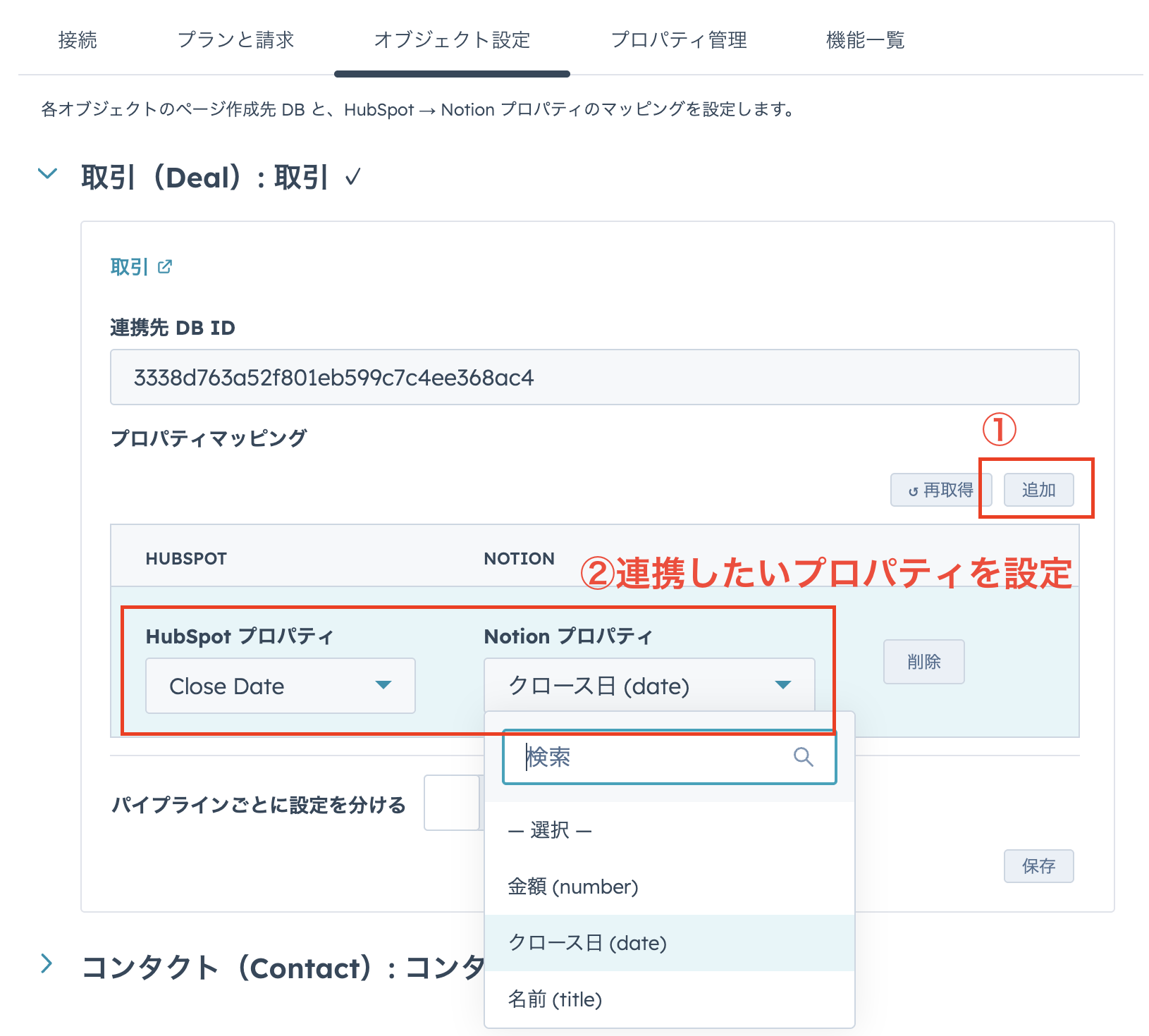
Task: Open the Close Date HubSpot property dropdown
Action: pos(281,686)
